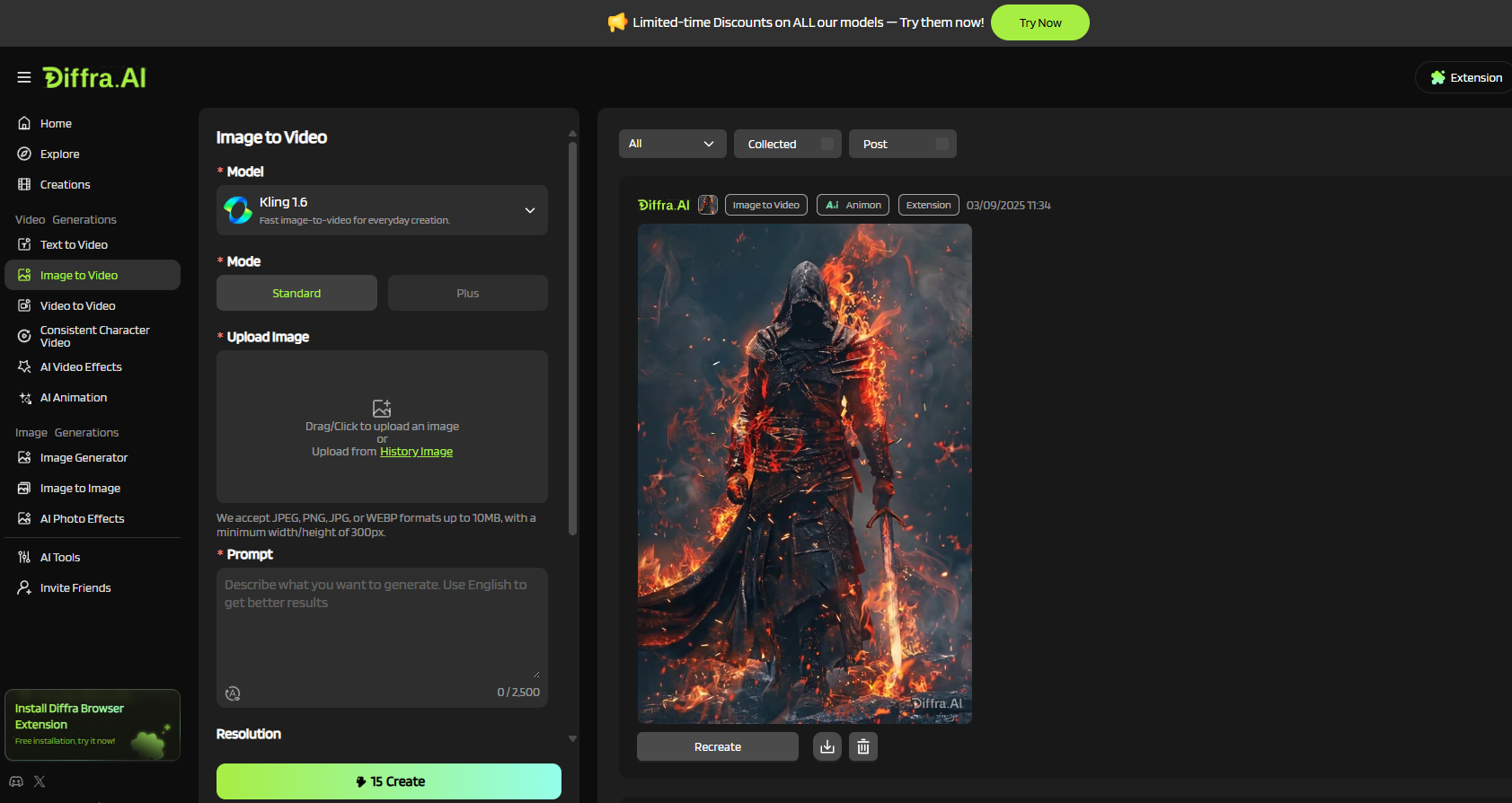Click the Animon tag

point(853,205)
